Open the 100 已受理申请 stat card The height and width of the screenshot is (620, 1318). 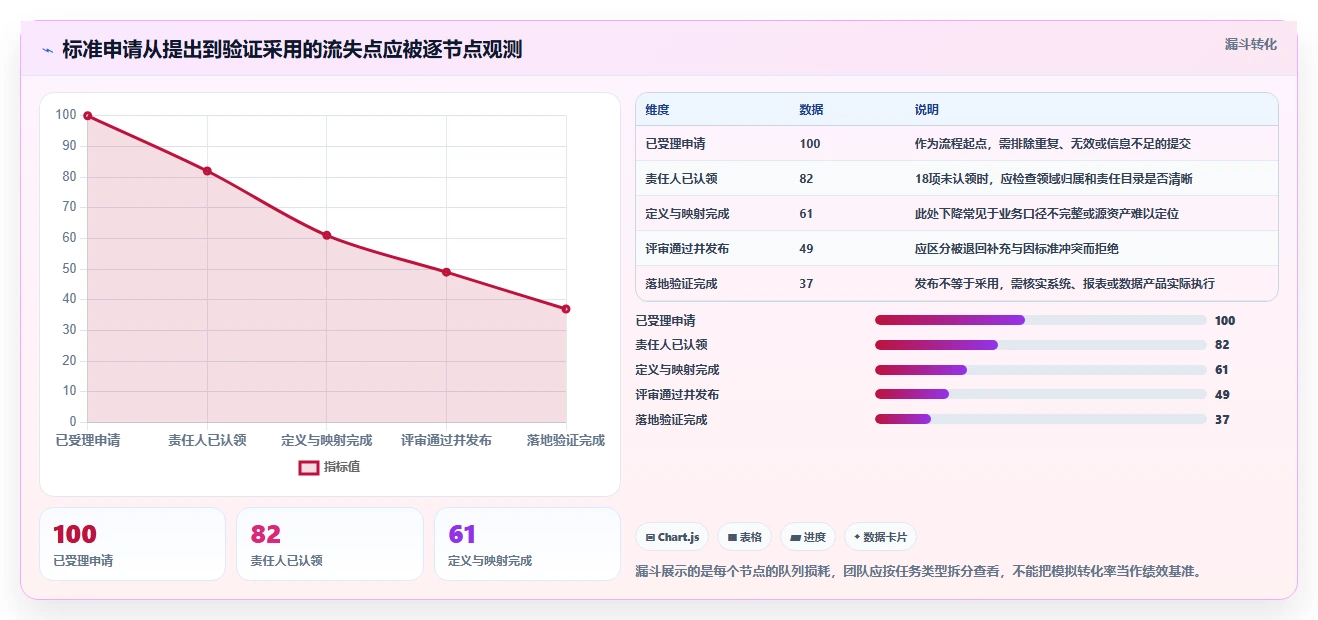click(132, 544)
